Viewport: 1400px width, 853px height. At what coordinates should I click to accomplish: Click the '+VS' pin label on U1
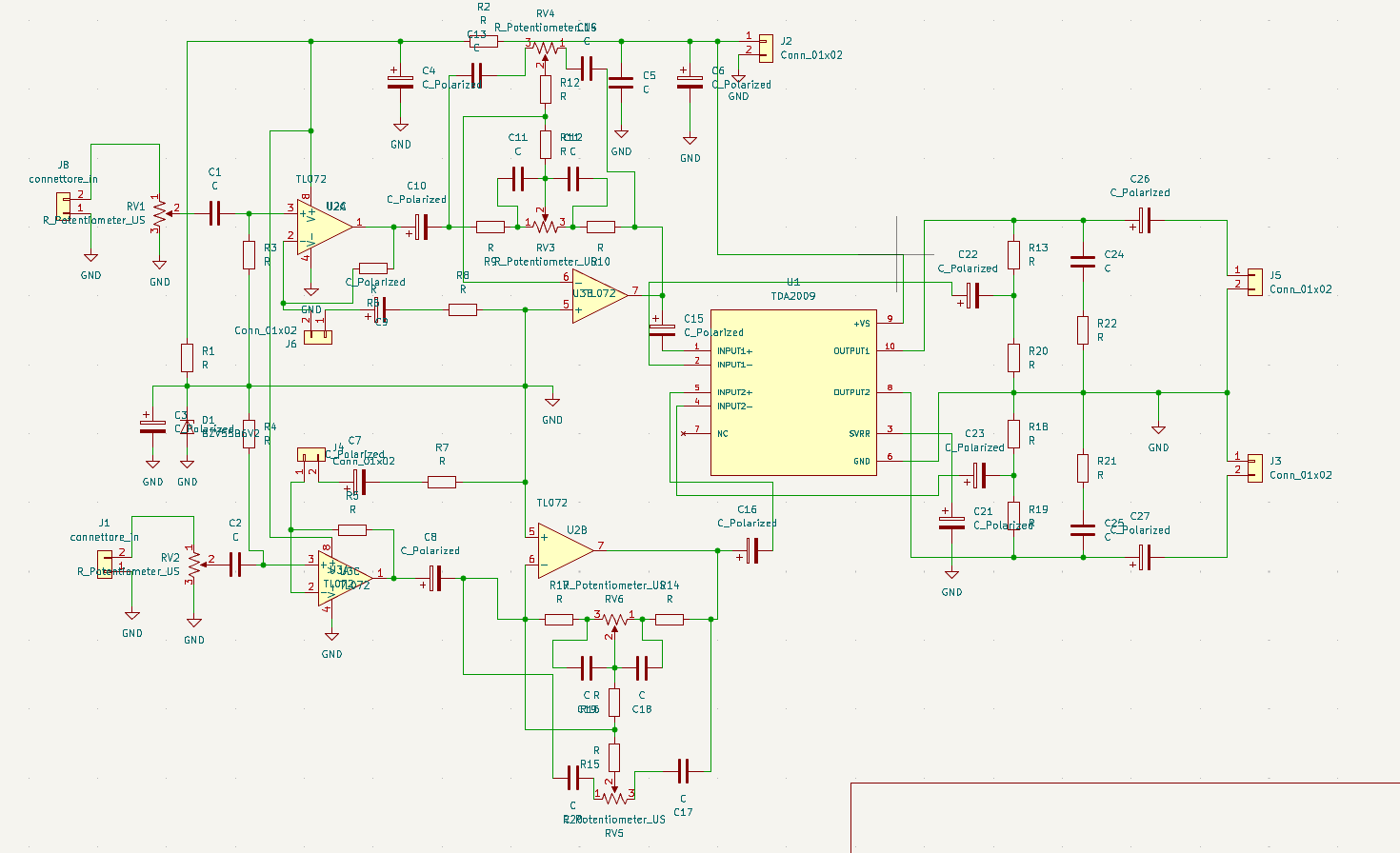click(x=861, y=324)
